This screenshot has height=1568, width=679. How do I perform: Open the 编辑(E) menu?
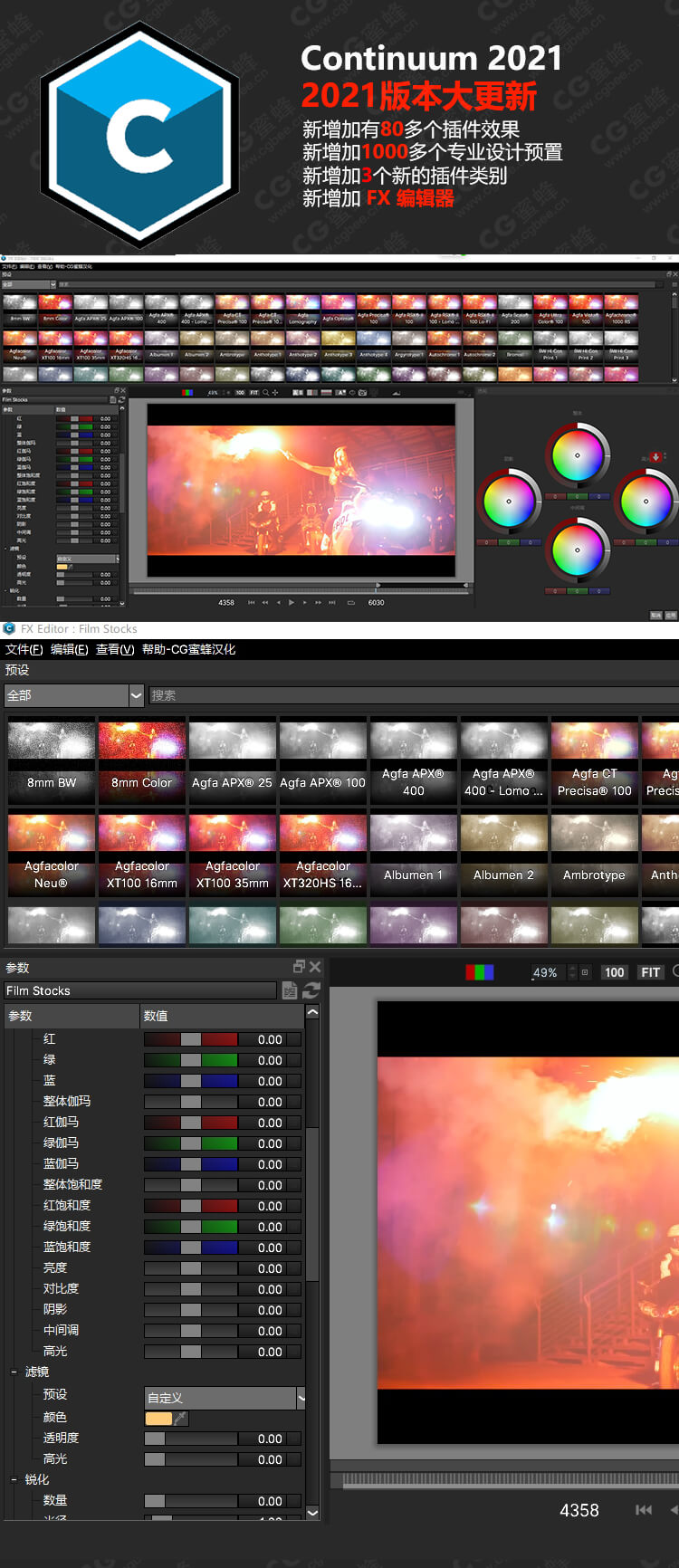click(70, 649)
